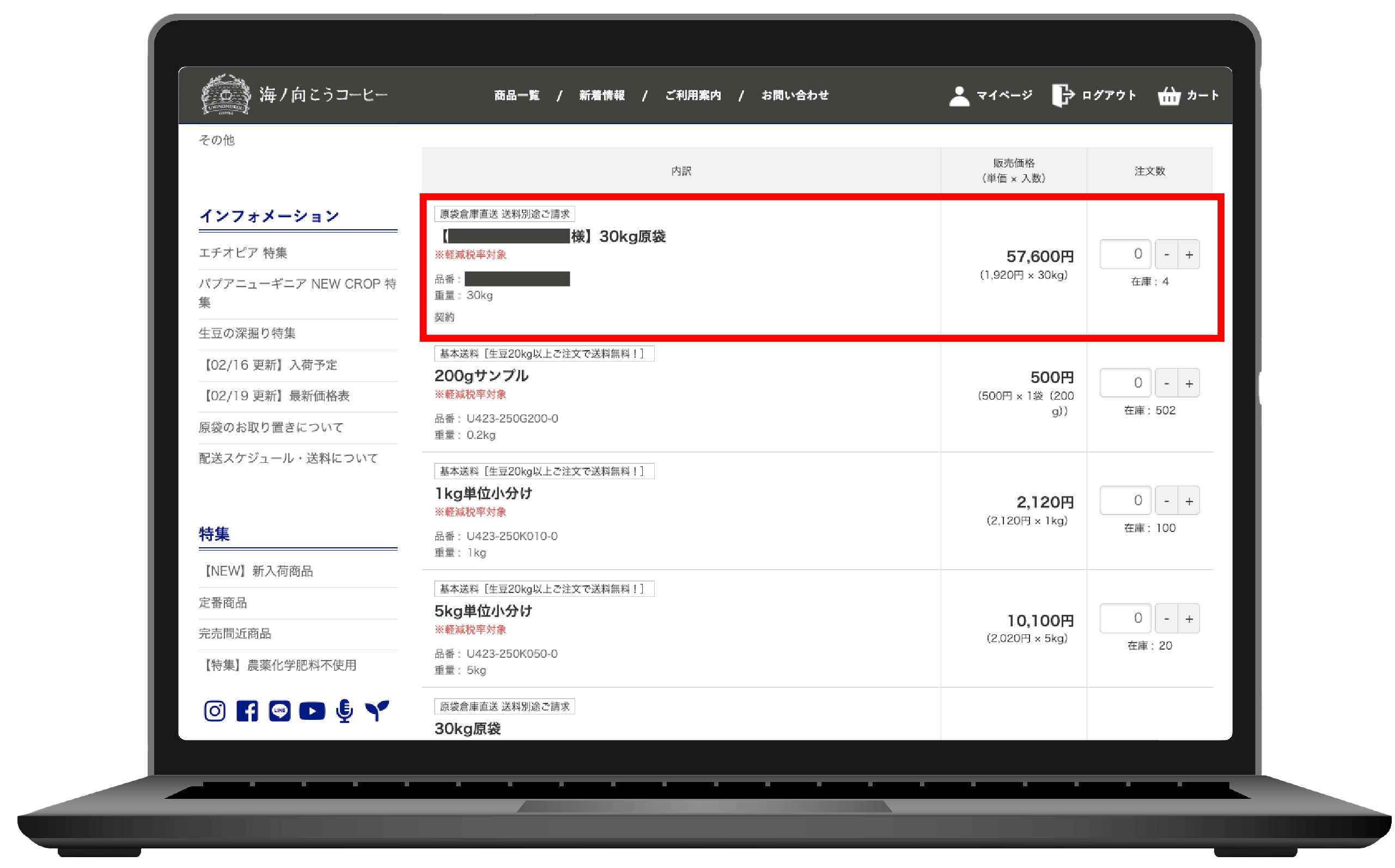The height and width of the screenshot is (868, 1395).
Task: Open the YouTube icon link
Action: (312, 711)
